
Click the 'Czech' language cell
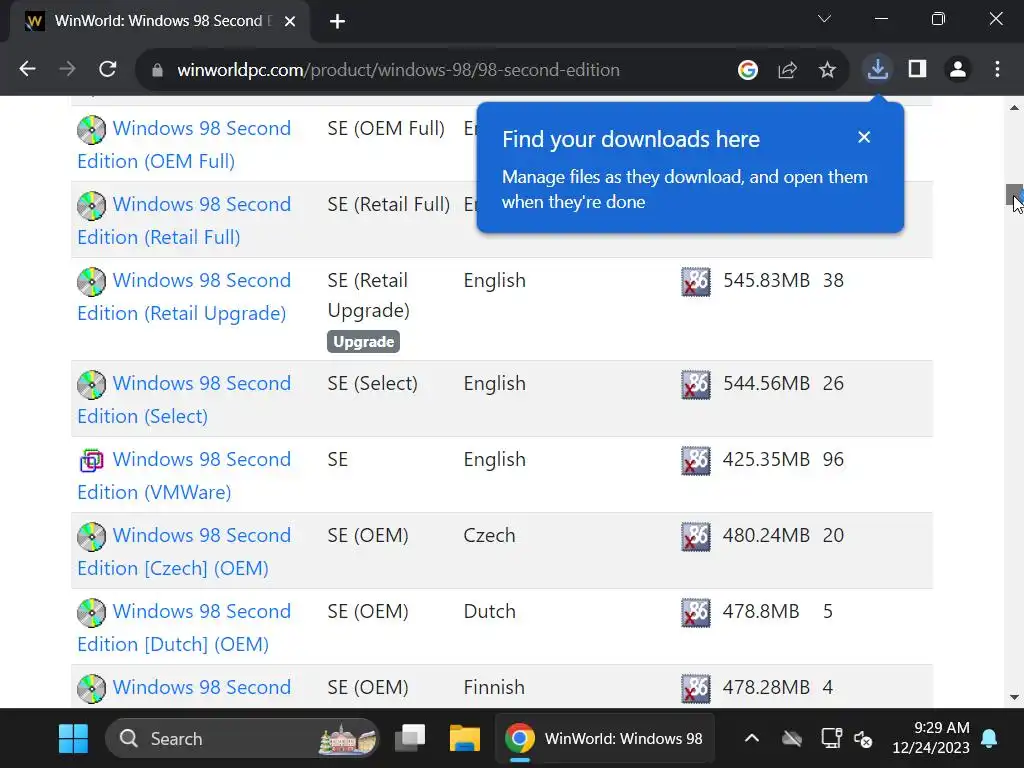489,536
